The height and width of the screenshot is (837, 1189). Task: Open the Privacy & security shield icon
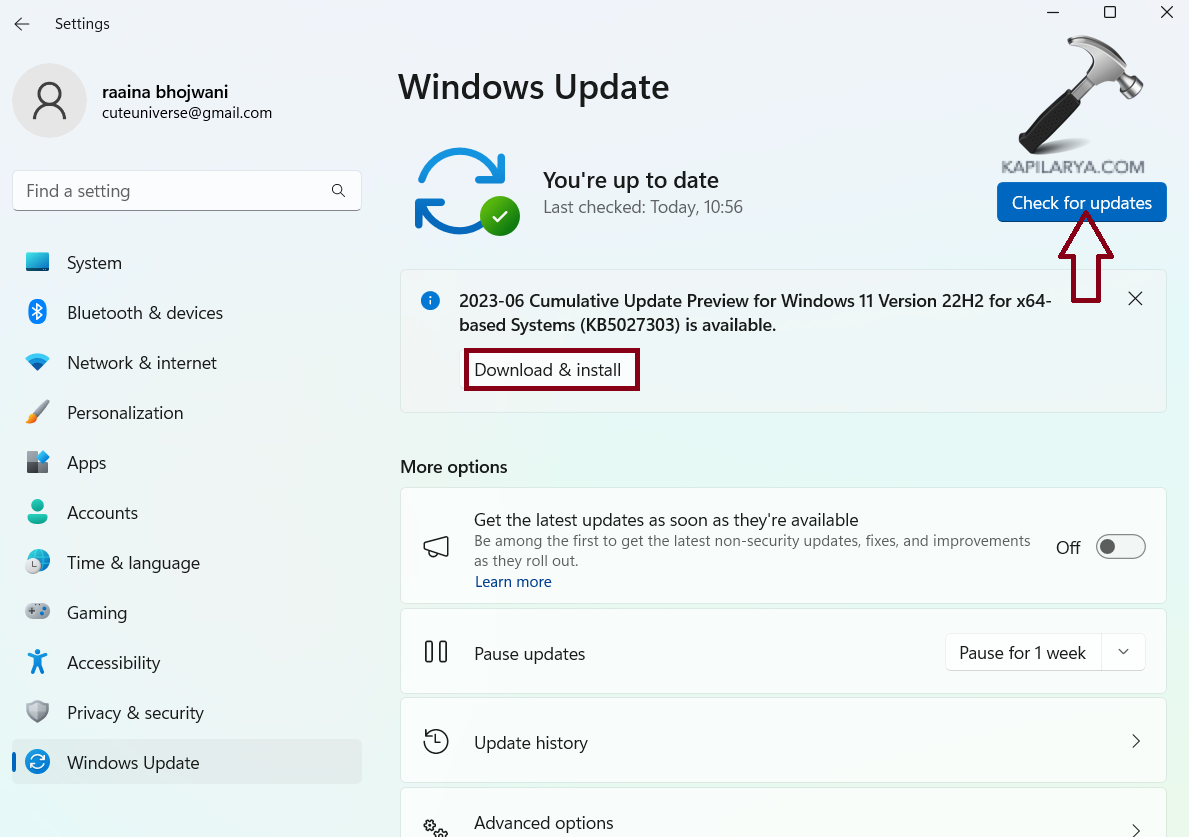pyautogui.click(x=38, y=713)
